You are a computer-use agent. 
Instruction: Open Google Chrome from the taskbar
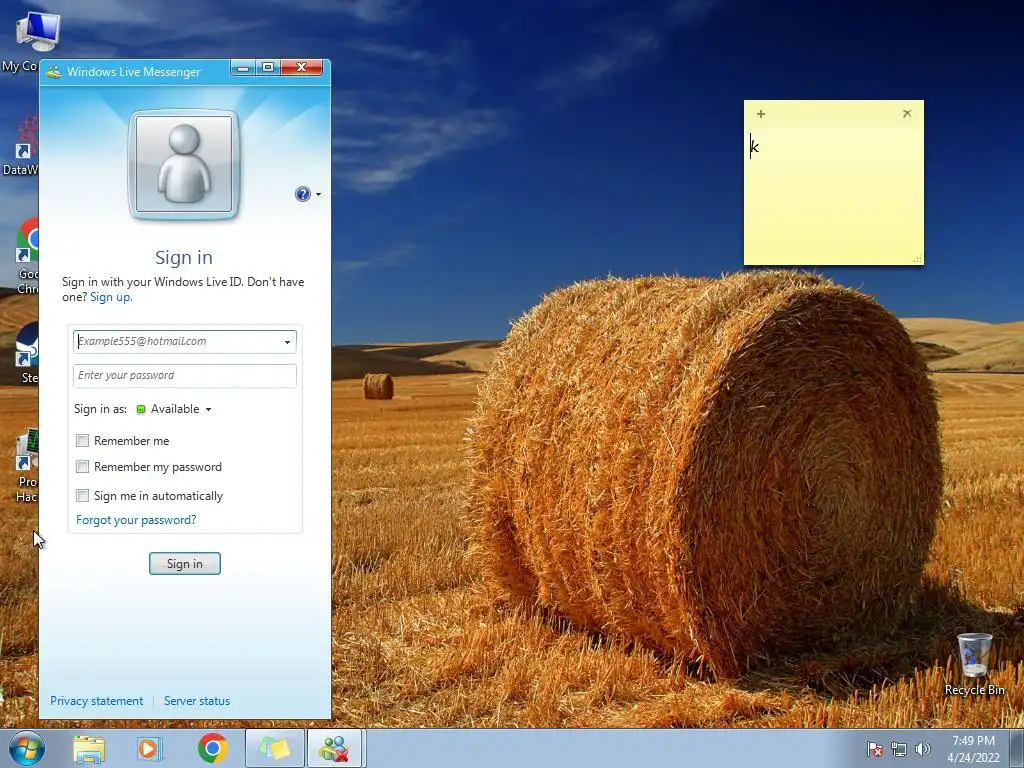point(212,748)
